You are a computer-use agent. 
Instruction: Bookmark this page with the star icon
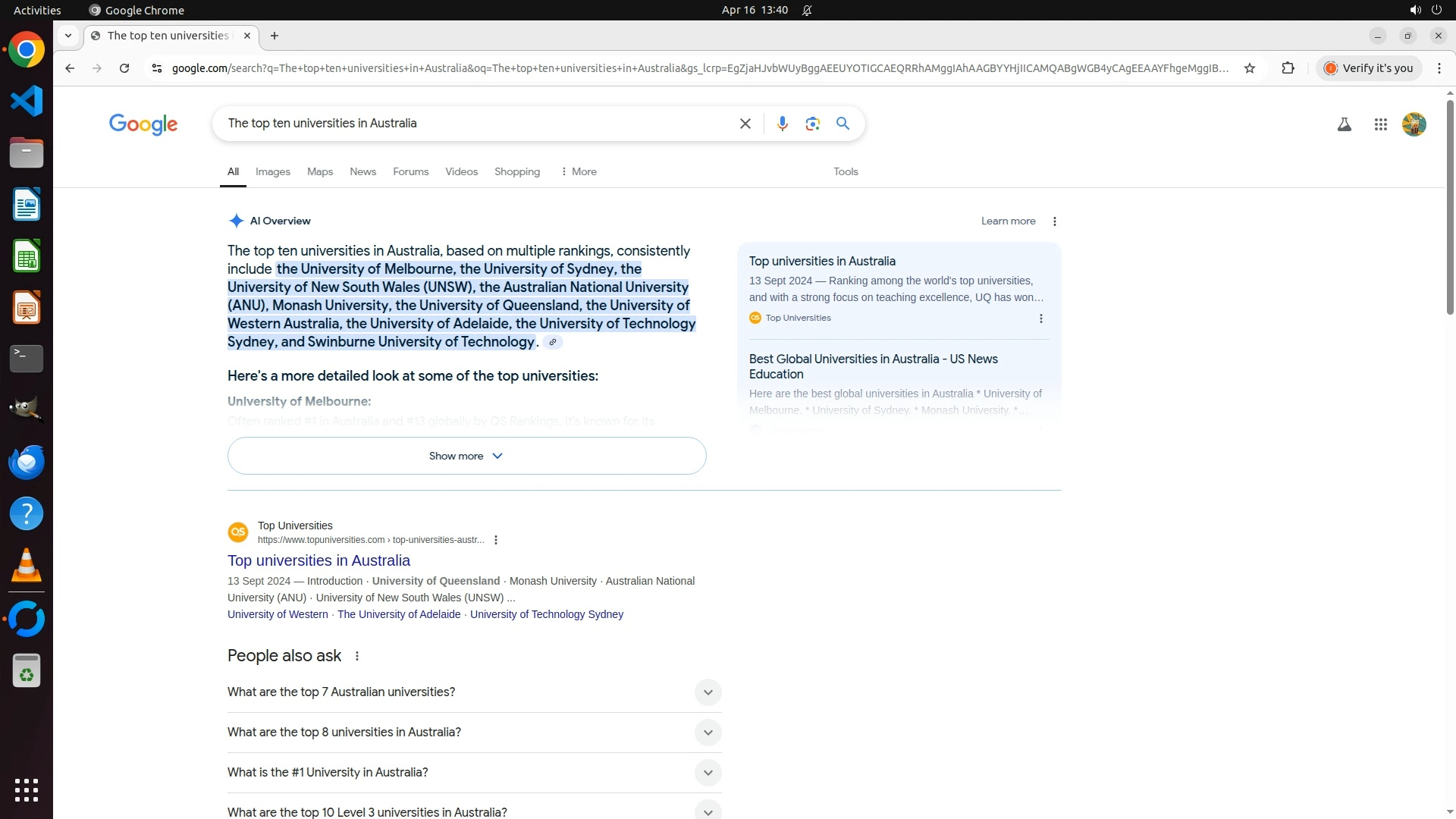(x=1249, y=68)
